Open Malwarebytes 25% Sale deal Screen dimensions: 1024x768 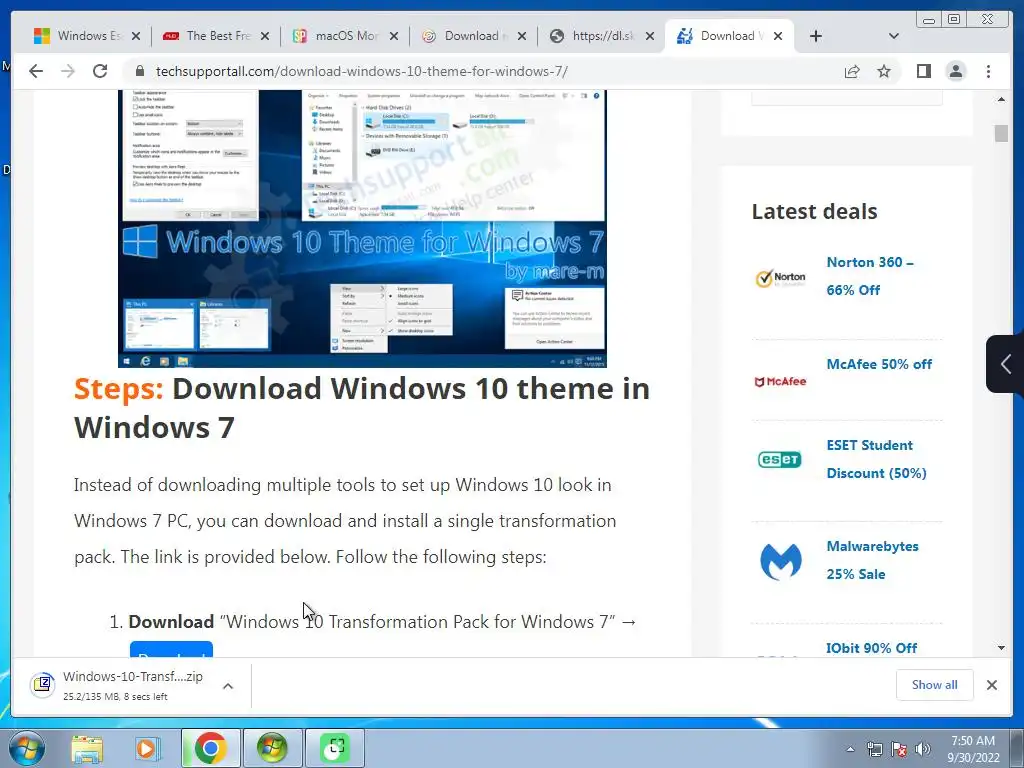pyautogui.click(x=872, y=560)
